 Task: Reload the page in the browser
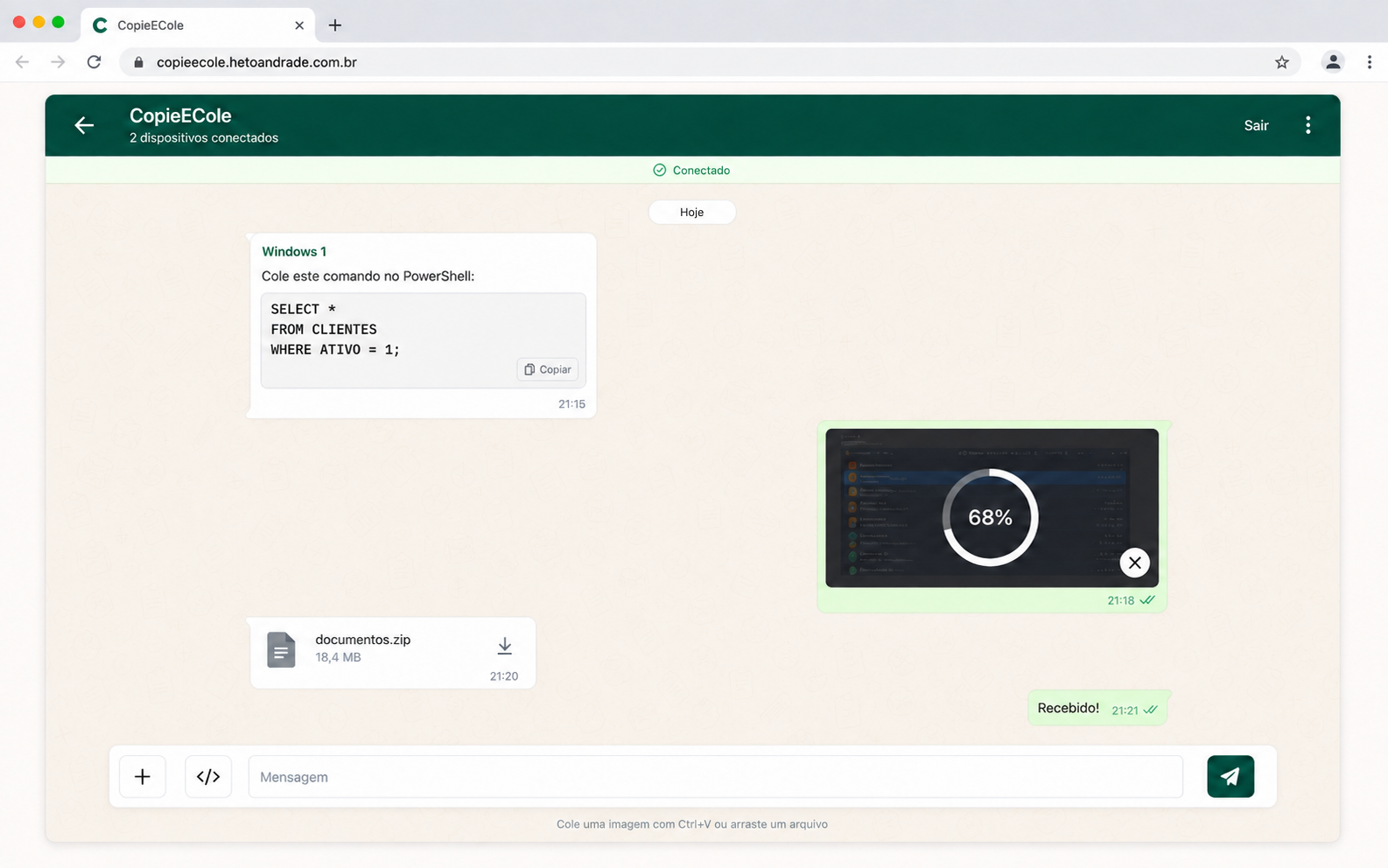[95, 62]
